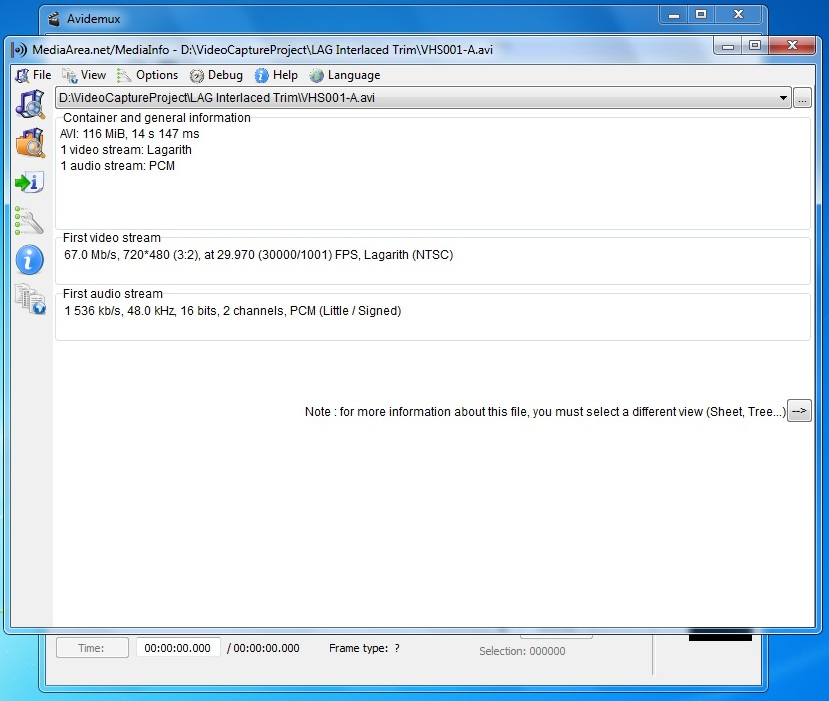Click the website documents sidebar icon

30,299
